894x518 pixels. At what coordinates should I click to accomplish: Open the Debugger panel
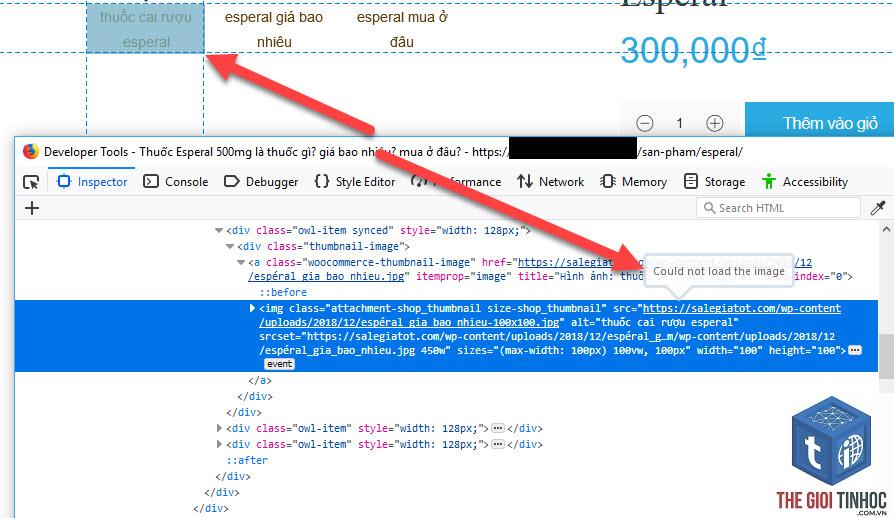tap(261, 182)
